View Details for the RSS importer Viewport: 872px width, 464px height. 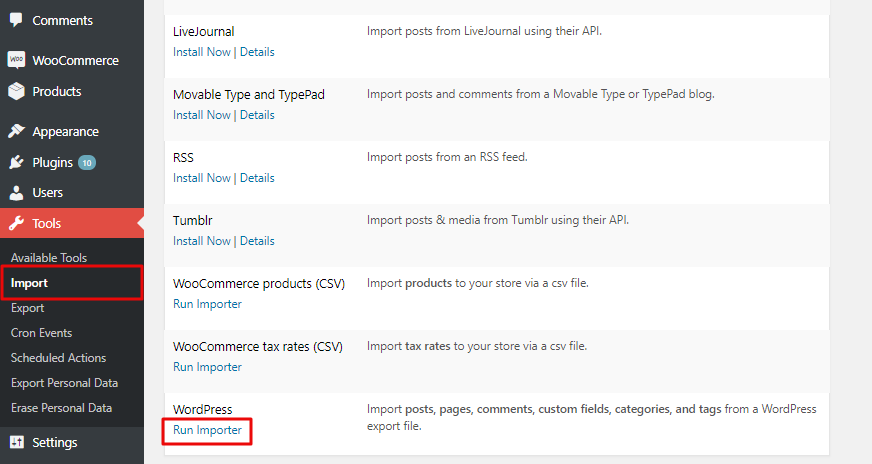257,178
